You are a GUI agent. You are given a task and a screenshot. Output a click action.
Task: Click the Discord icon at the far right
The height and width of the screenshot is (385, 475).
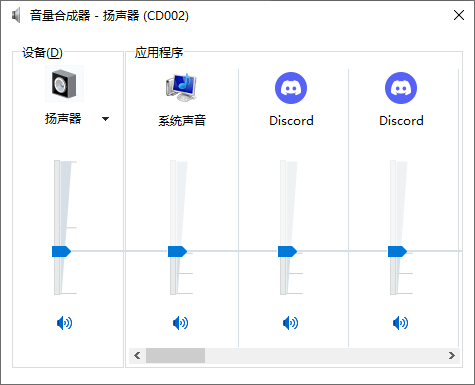pos(401,88)
